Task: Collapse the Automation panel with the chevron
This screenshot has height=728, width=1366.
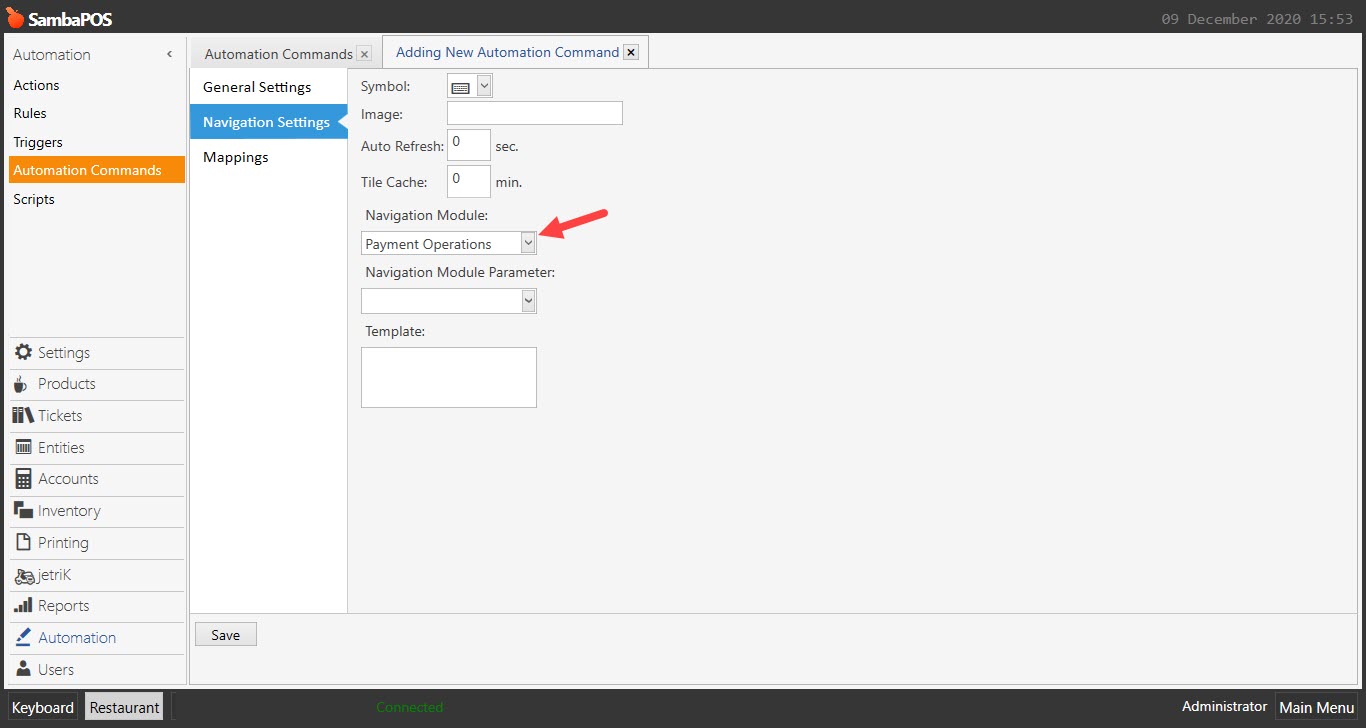Action: point(169,54)
